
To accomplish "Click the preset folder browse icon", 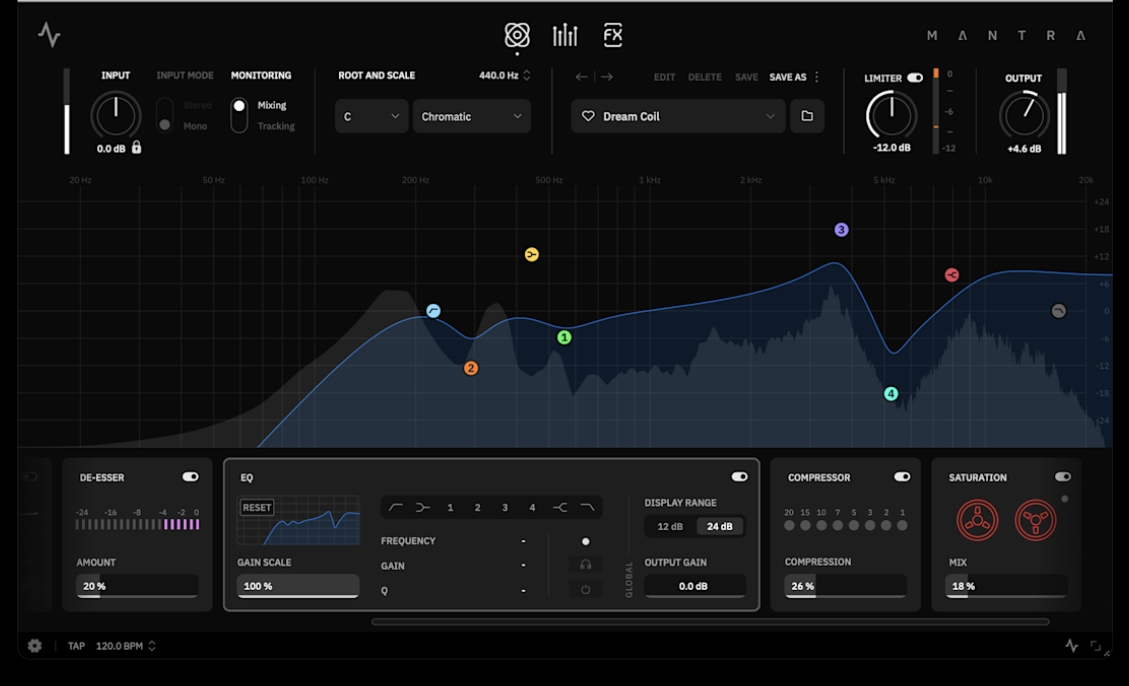I will coord(807,116).
